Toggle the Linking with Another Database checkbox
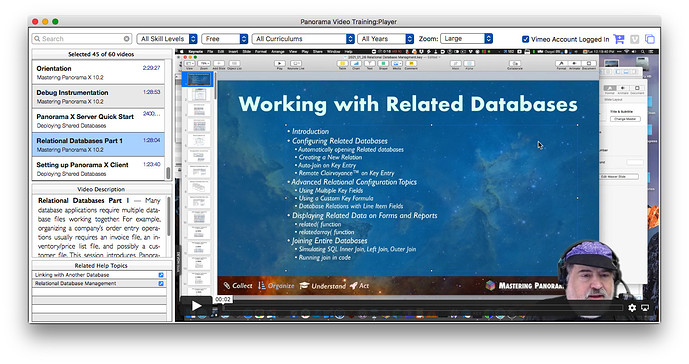 161,275
